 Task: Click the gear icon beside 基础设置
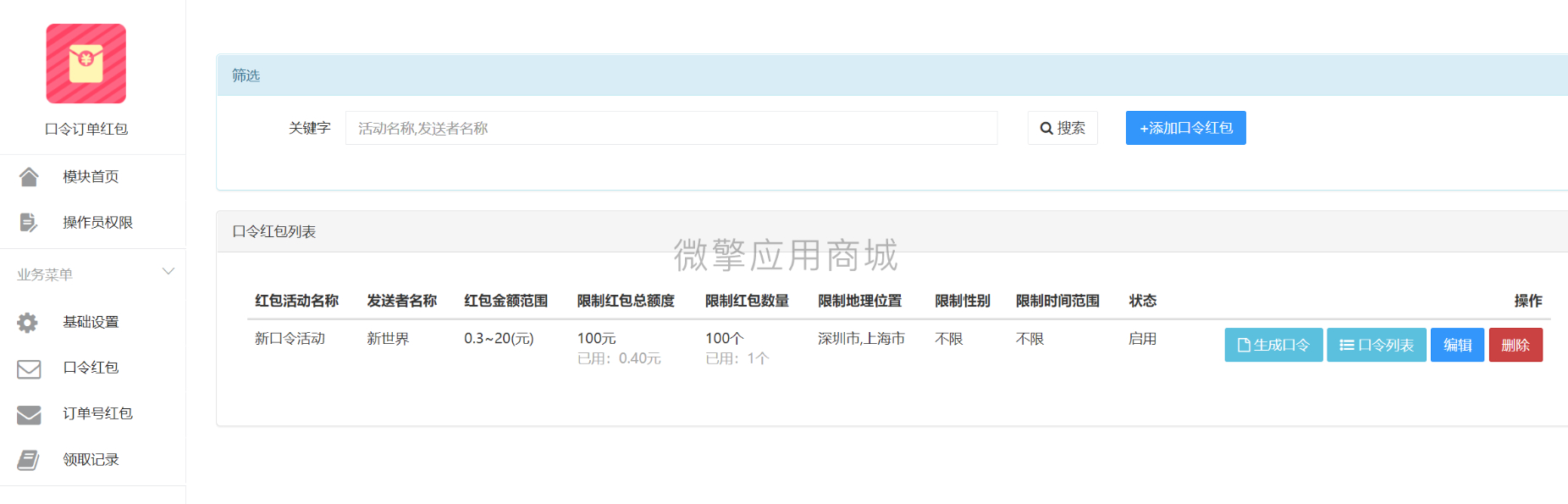28,322
